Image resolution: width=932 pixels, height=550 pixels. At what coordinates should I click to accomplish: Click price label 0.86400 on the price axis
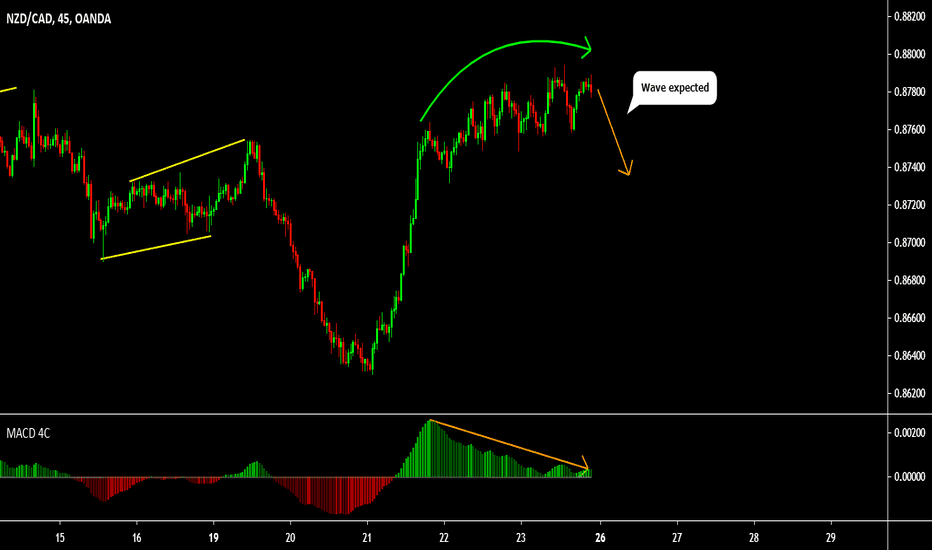[909, 356]
